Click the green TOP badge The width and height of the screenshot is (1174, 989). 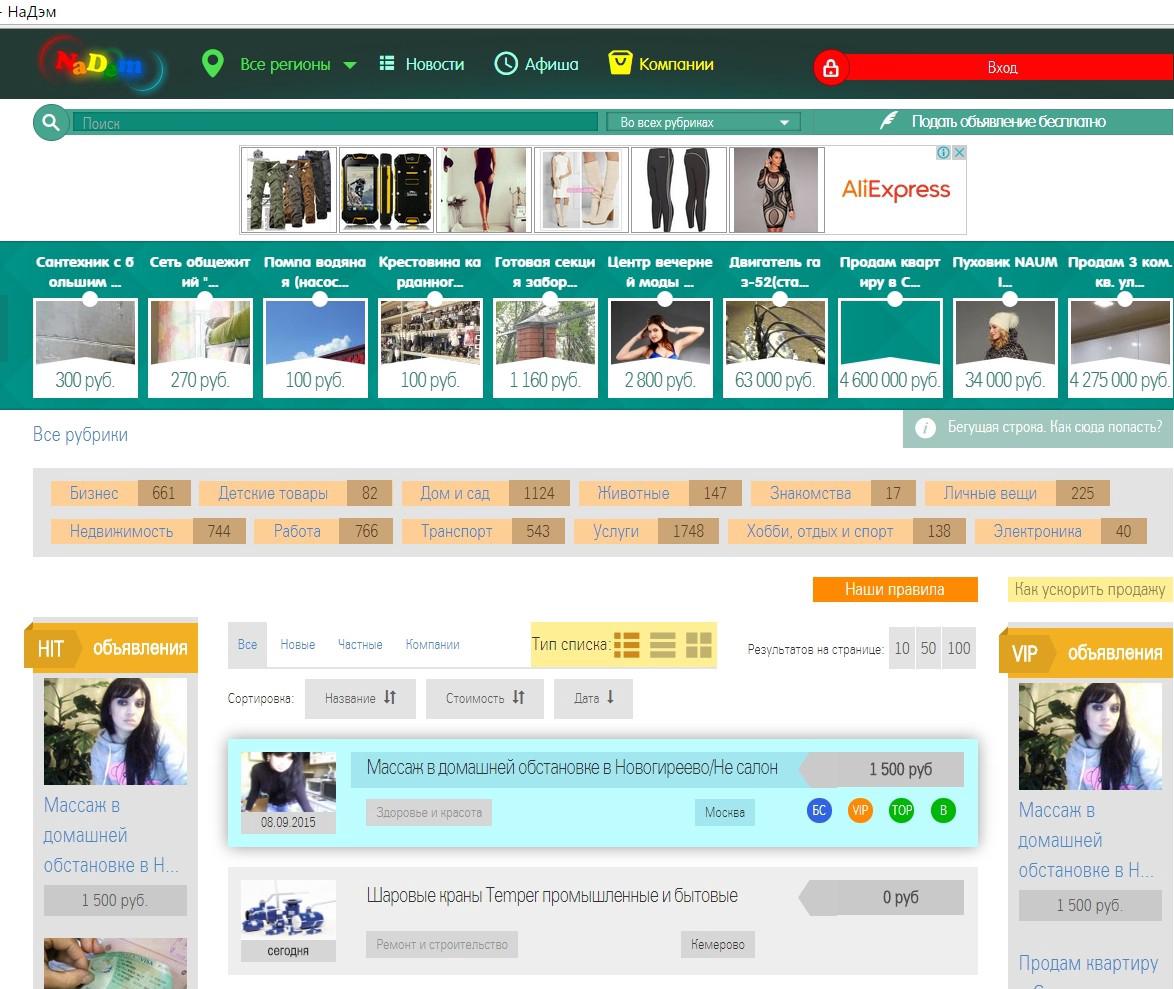pyautogui.click(x=901, y=810)
